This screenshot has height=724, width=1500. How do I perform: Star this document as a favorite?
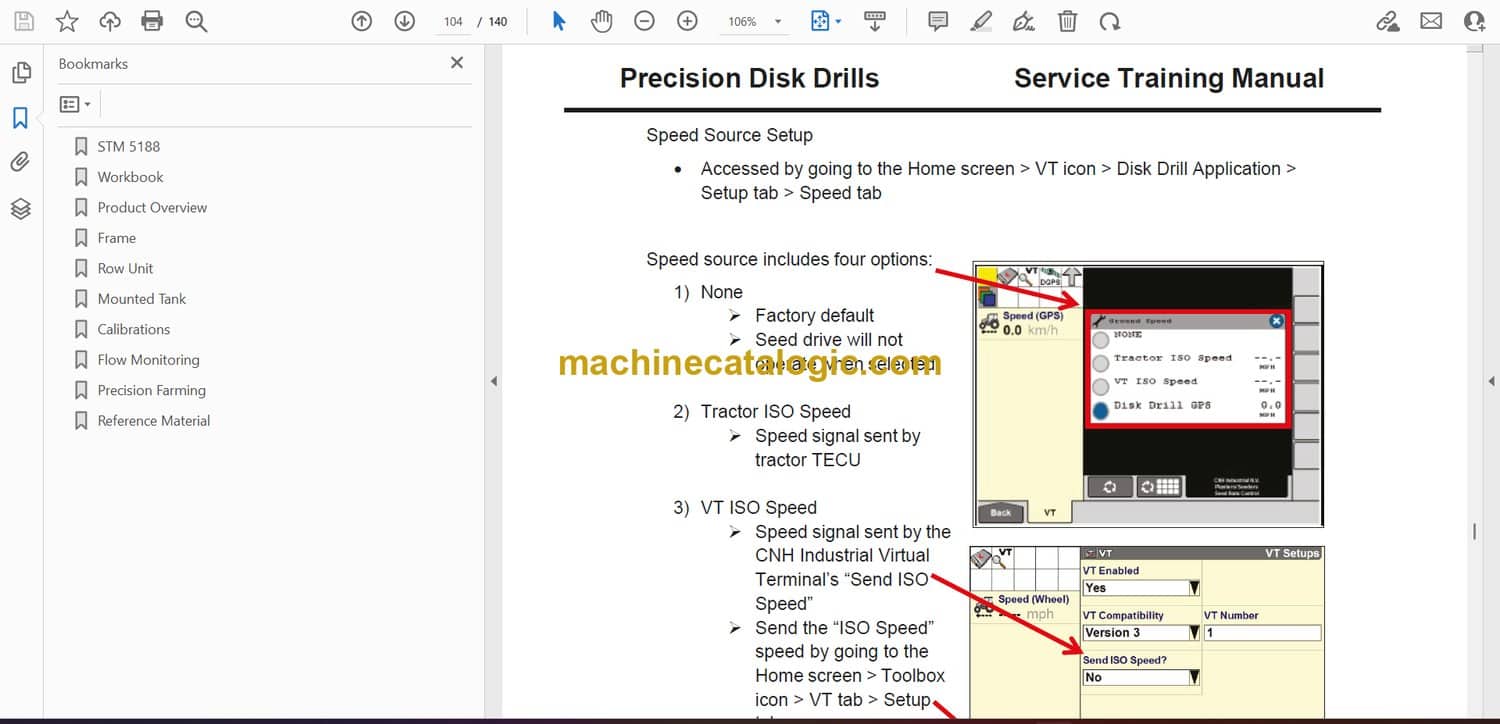(67, 21)
